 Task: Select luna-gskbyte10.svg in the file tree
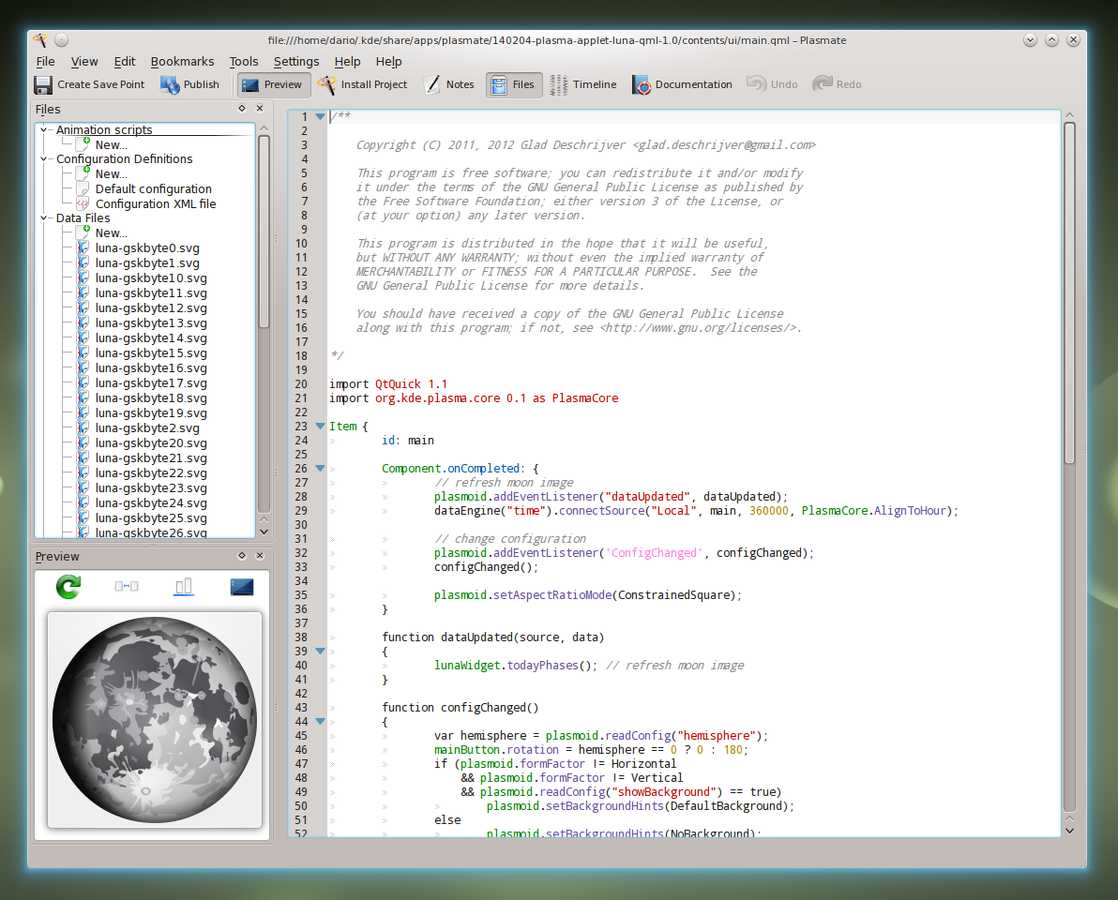(151, 278)
